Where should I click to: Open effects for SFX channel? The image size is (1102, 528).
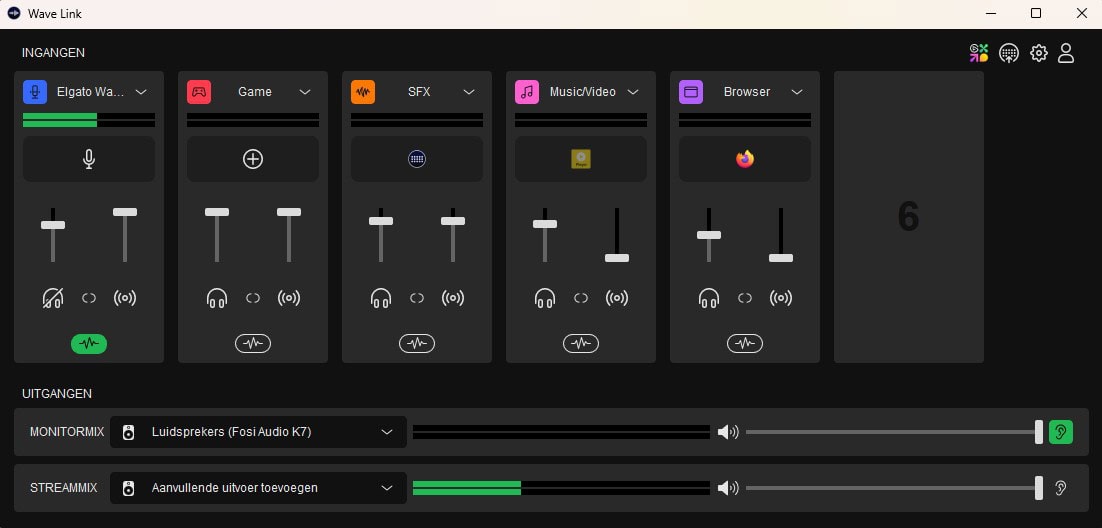(x=417, y=344)
